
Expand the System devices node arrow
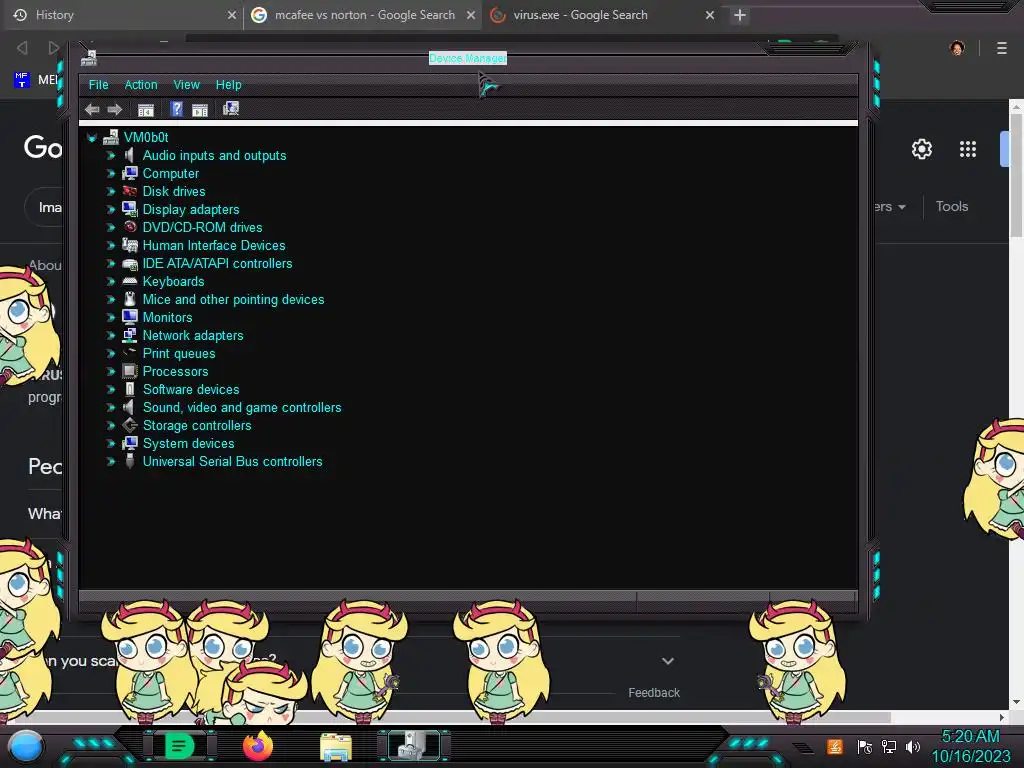[111, 443]
